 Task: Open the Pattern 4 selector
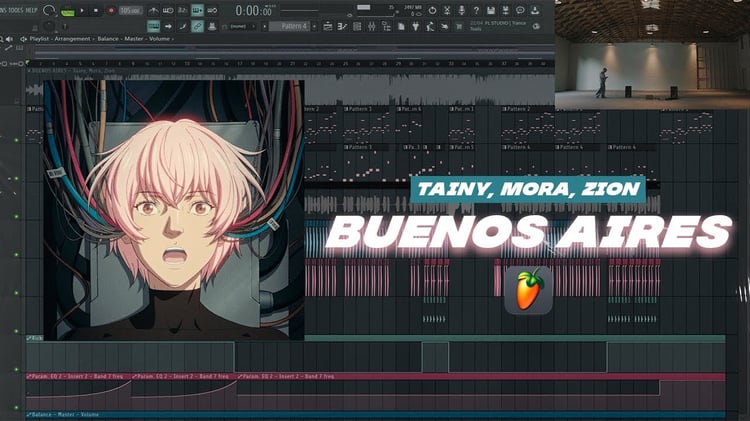289,26
